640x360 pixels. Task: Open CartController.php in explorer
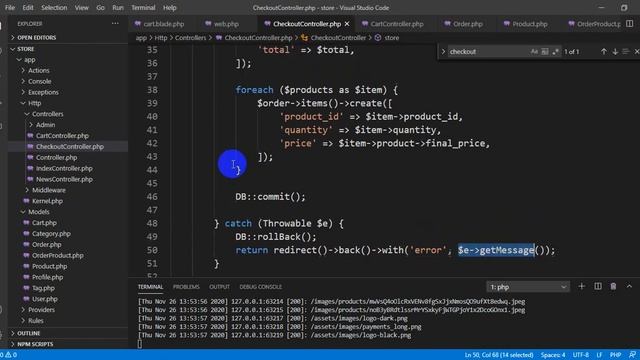tap(68, 136)
